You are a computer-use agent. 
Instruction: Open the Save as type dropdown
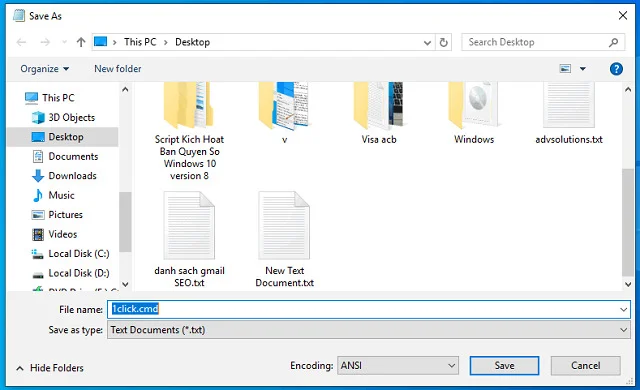369,330
